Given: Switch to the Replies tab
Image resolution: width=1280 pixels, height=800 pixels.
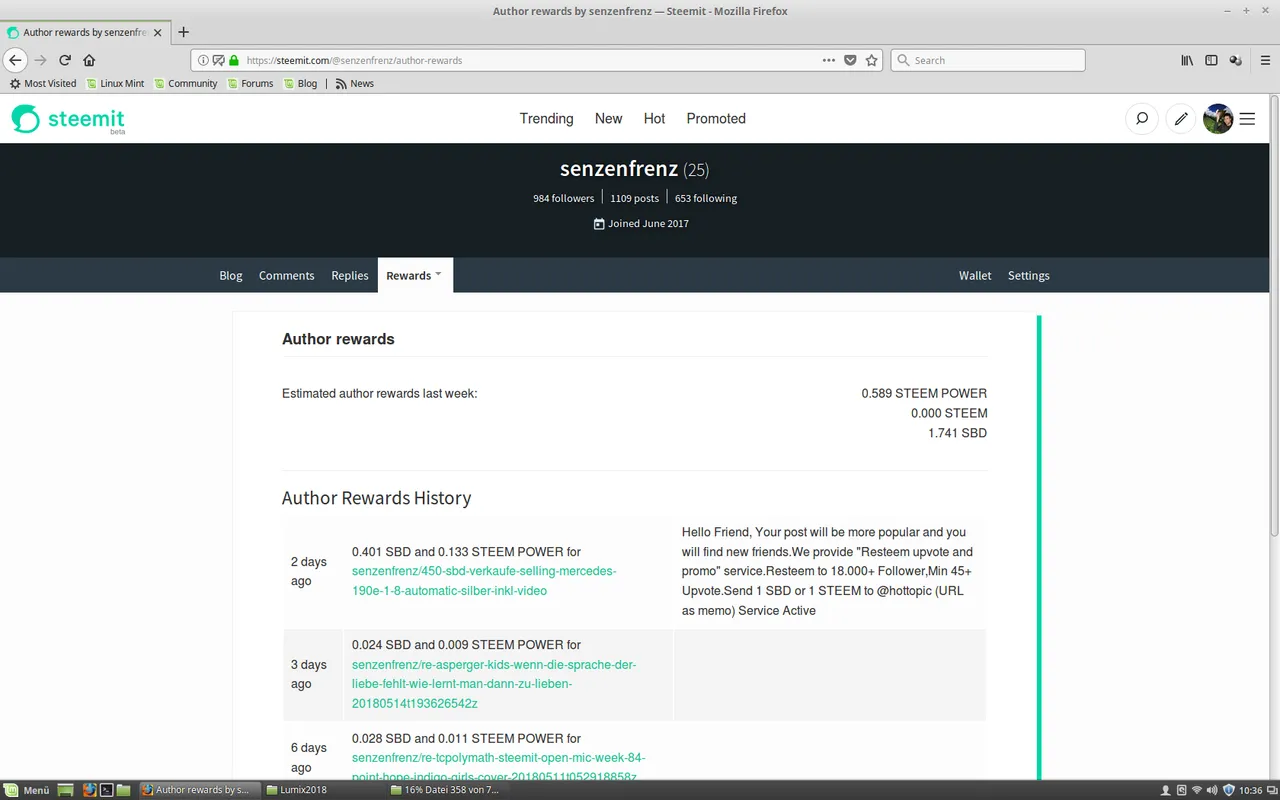Looking at the screenshot, I should click(350, 275).
